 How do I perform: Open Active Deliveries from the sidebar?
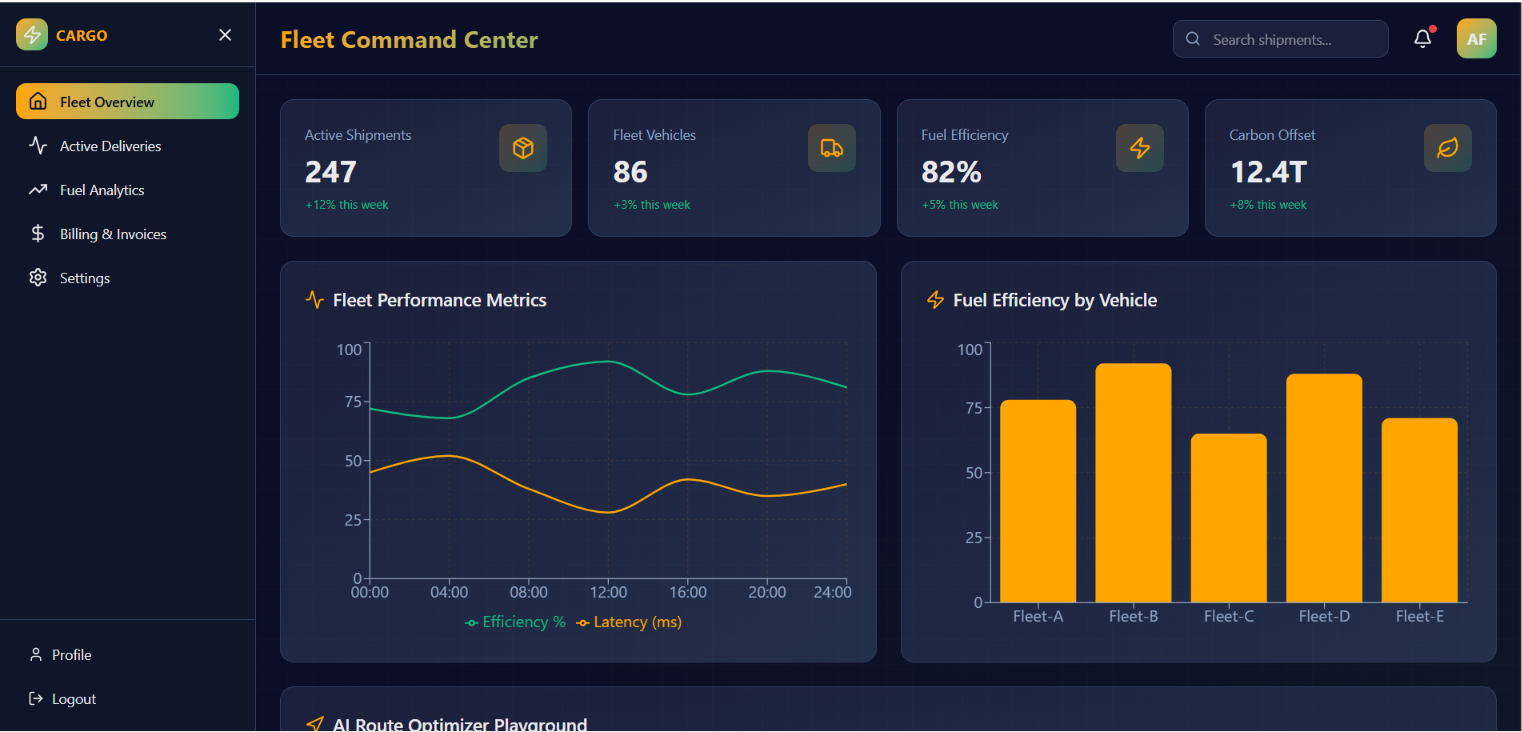[127, 145]
